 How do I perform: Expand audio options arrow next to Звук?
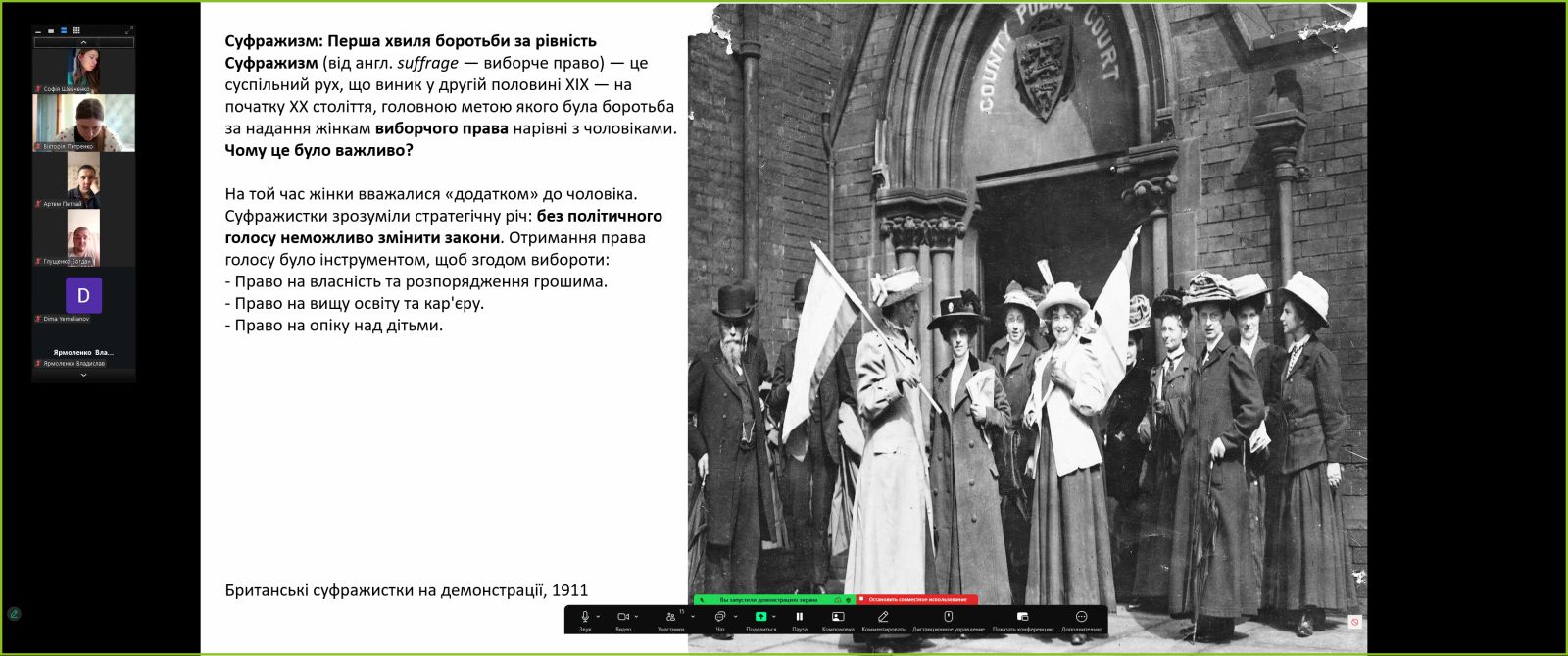(x=598, y=617)
